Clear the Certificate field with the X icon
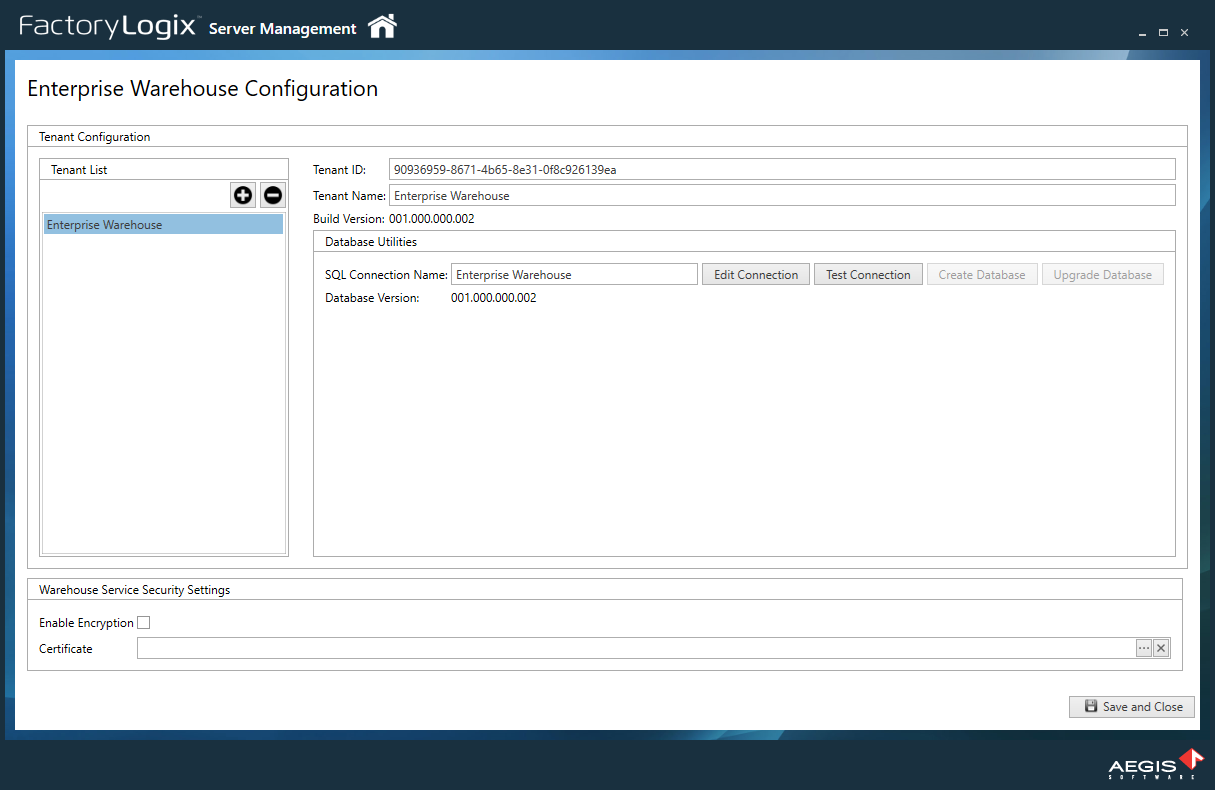The width and height of the screenshot is (1215, 790). click(1161, 648)
